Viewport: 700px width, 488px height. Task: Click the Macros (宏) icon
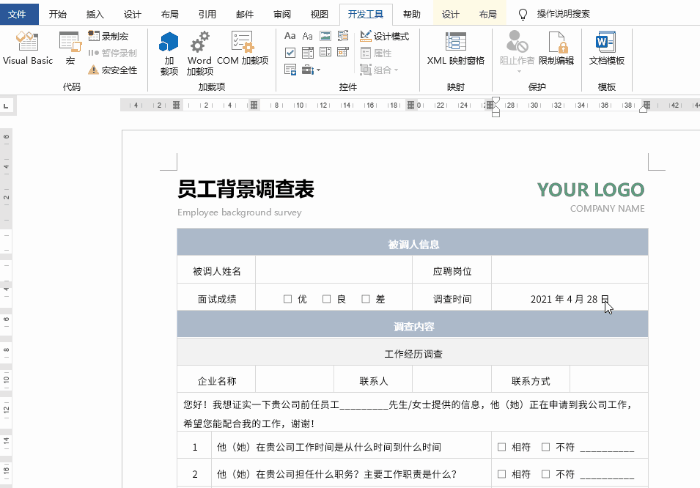(x=70, y=48)
